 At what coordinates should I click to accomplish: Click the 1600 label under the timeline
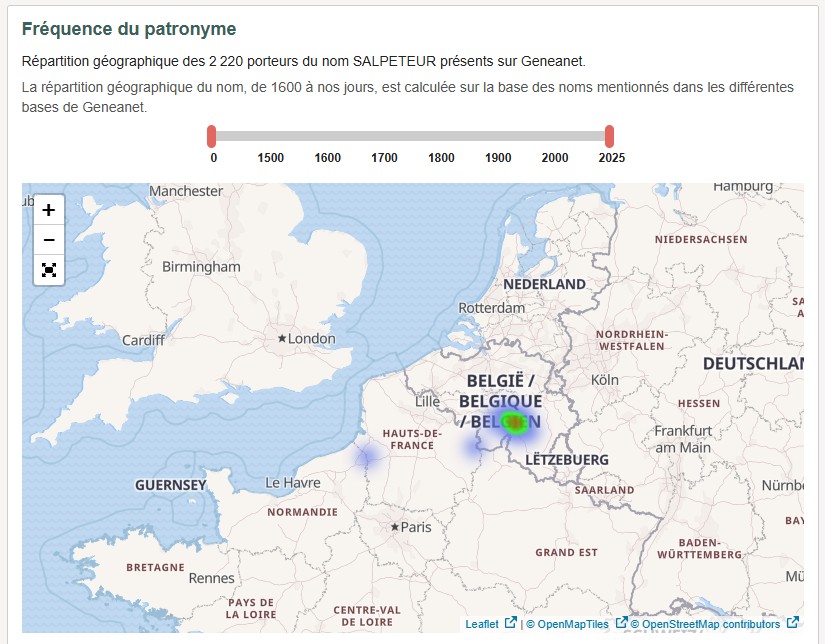tap(327, 157)
